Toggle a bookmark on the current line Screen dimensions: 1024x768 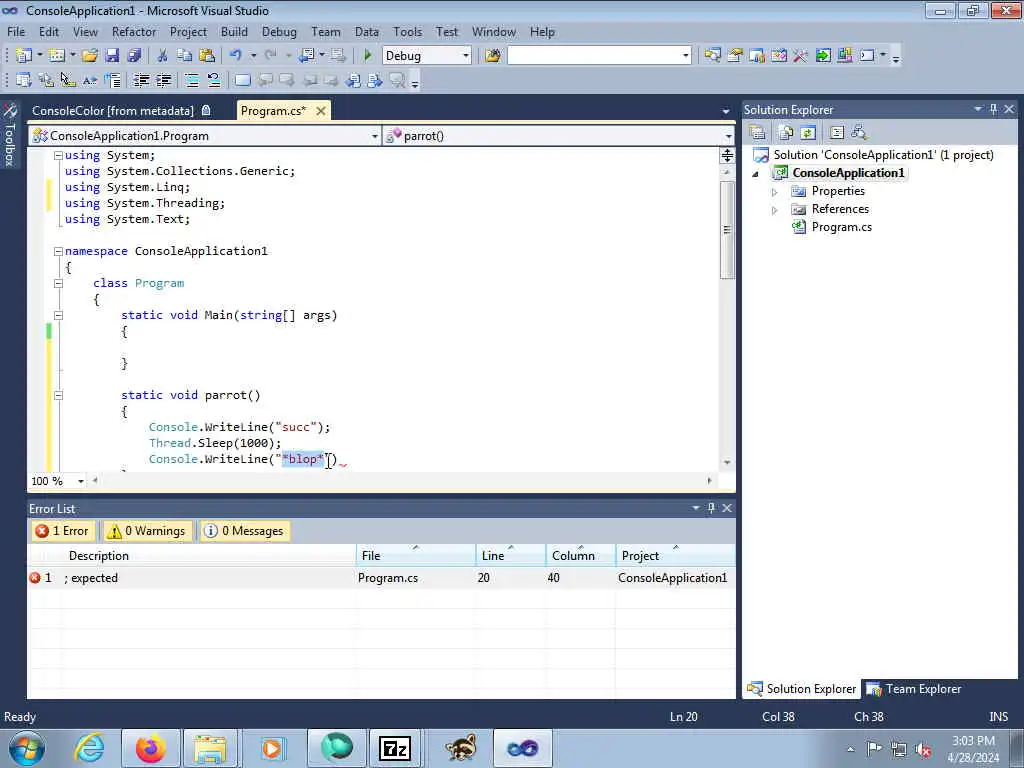tap(242, 80)
